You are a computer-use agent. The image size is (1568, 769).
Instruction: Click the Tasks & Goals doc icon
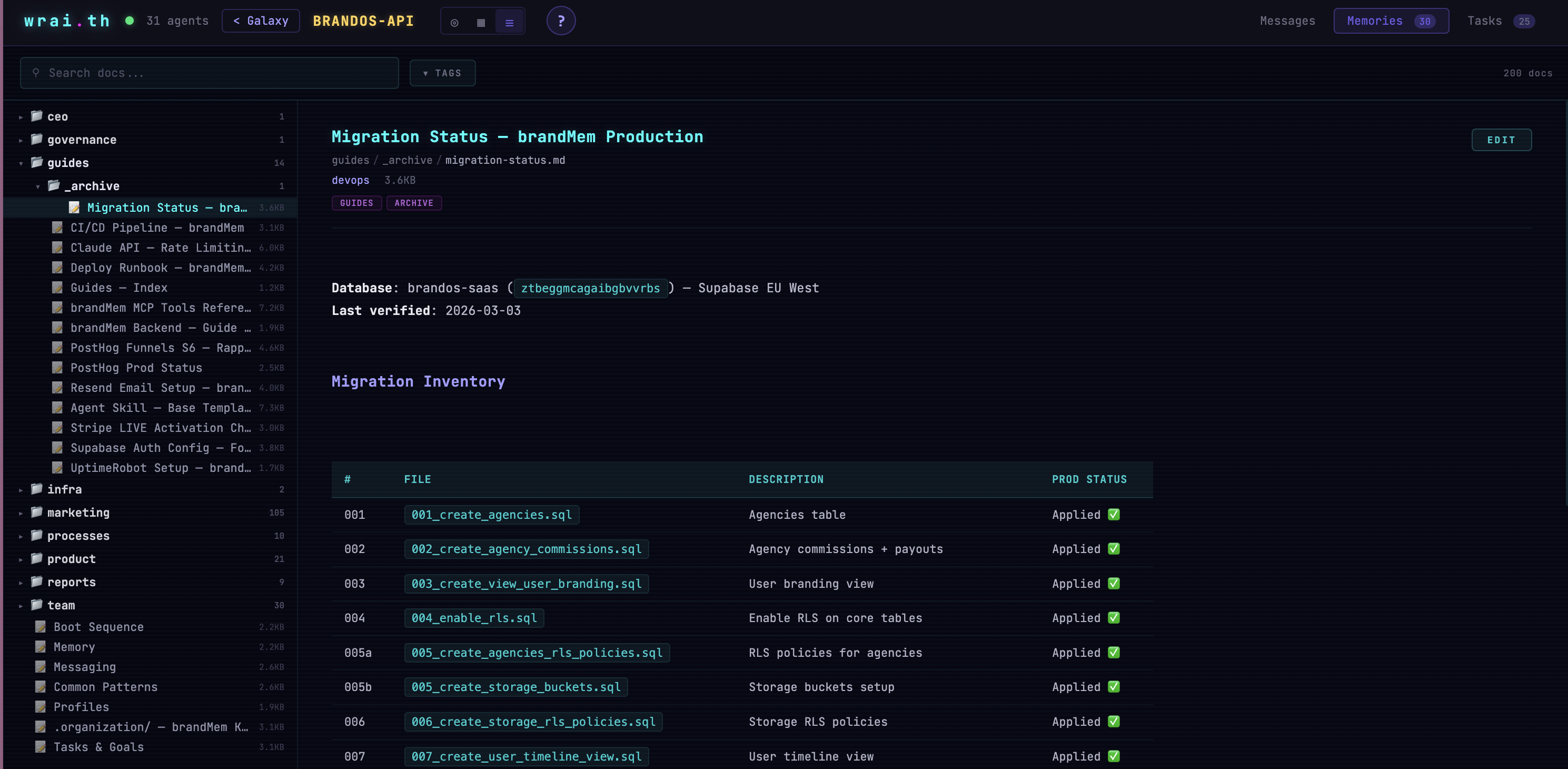pos(40,746)
